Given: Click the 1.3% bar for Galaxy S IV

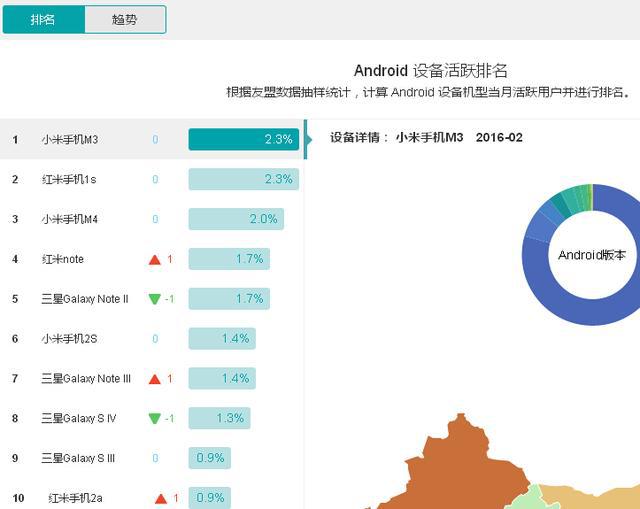Looking at the screenshot, I should [x=219, y=418].
